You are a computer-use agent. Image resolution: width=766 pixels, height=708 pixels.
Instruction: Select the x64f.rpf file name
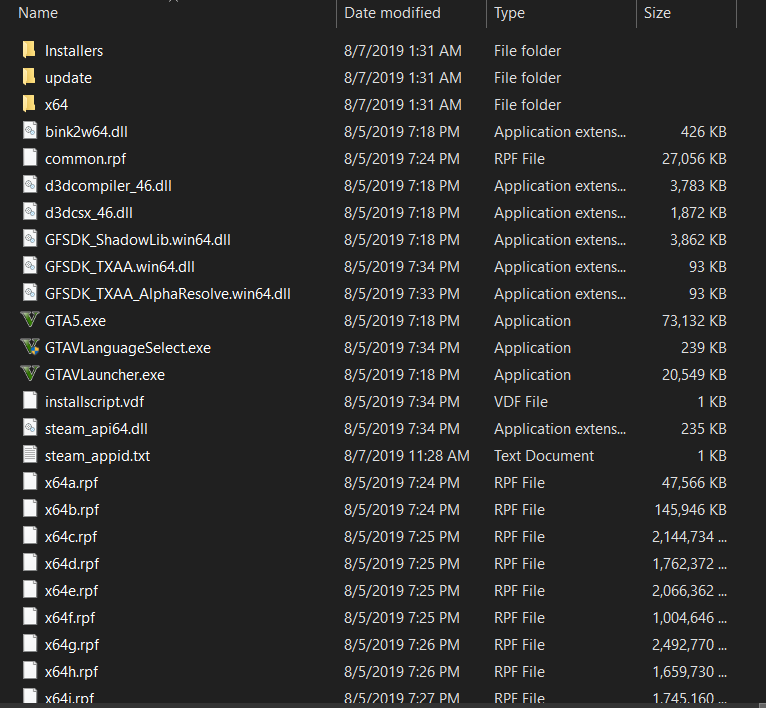point(70,618)
